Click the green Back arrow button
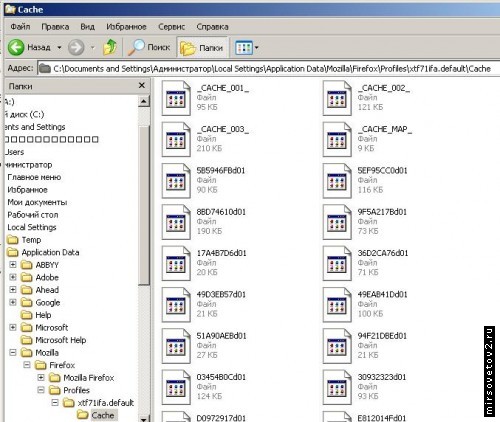The width and height of the screenshot is (500, 422). click(x=16, y=47)
